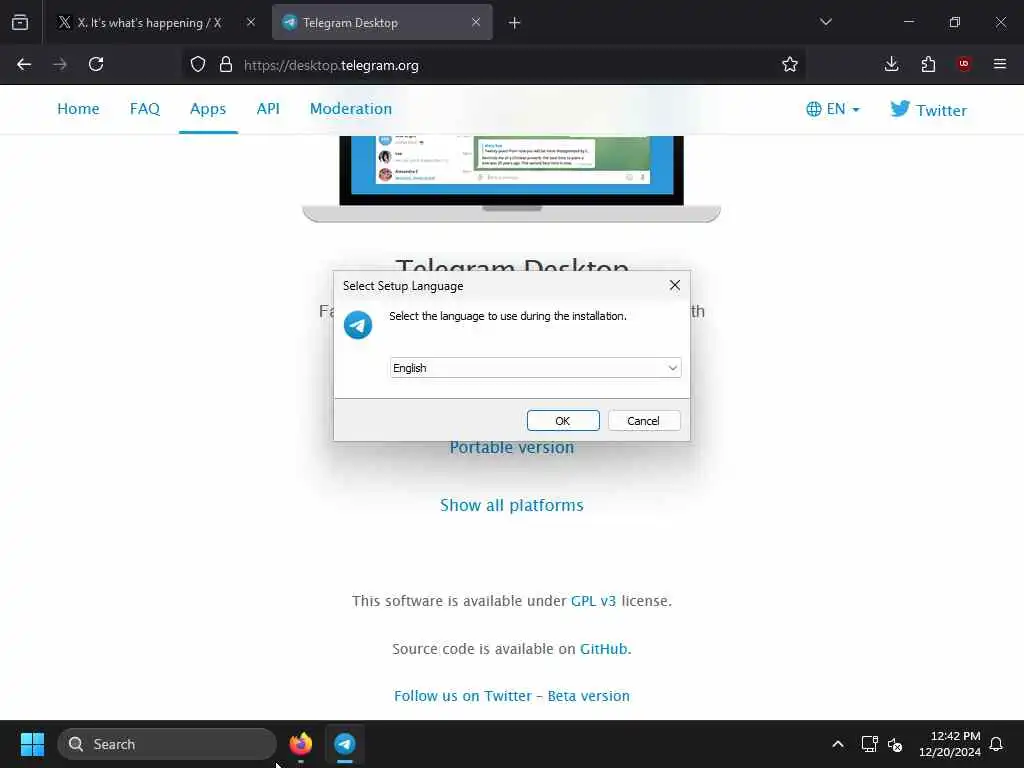Open the notifications bell icon
Screen dimensions: 1024x768
point(997,744)
